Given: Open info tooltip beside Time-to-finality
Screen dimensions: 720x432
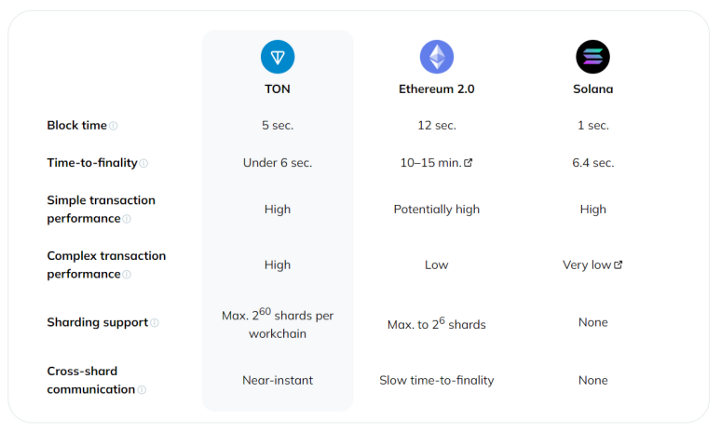Looking at the screenshot, I should [144, 163].
